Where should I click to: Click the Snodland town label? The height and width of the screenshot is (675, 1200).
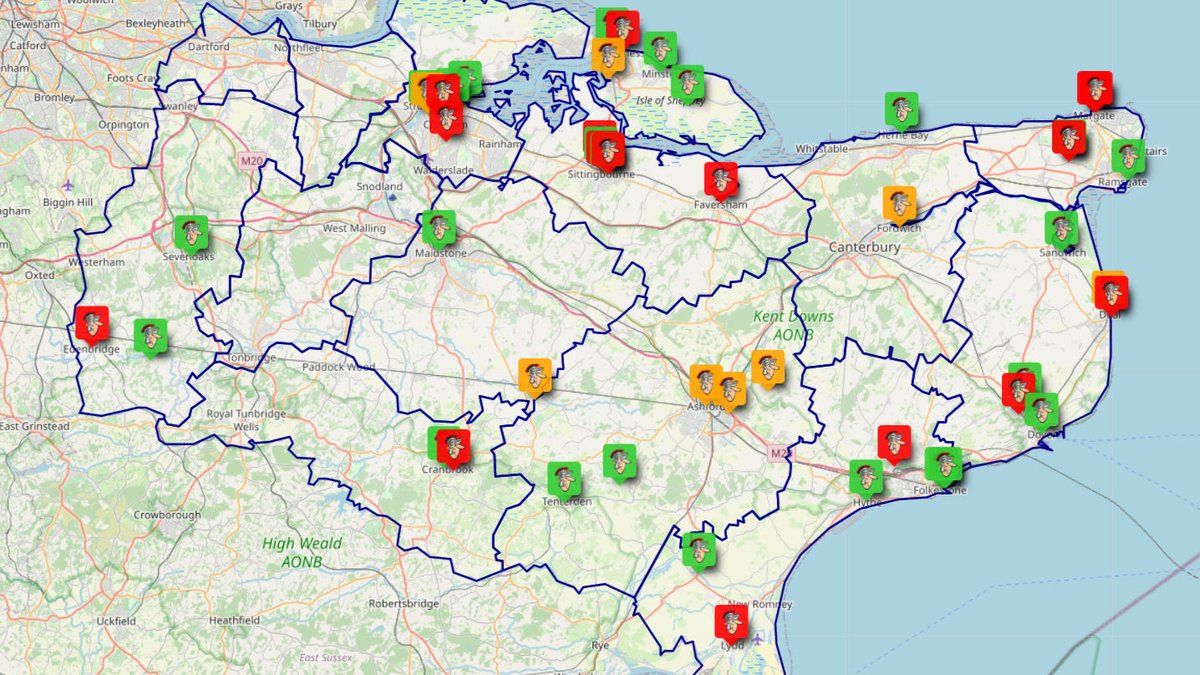(380, 186)
